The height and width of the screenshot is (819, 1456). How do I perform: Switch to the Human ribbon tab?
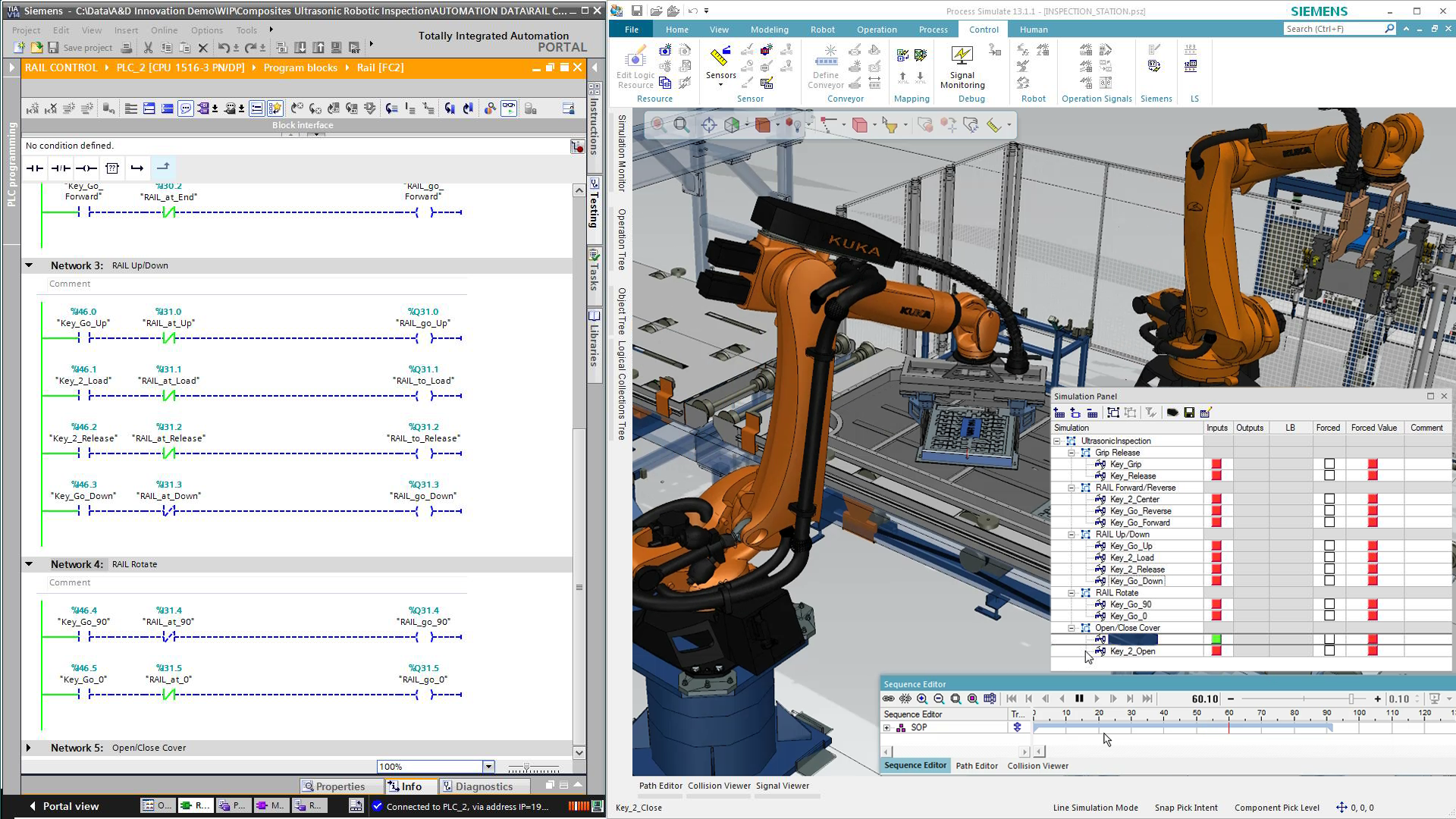point(1033,29)
